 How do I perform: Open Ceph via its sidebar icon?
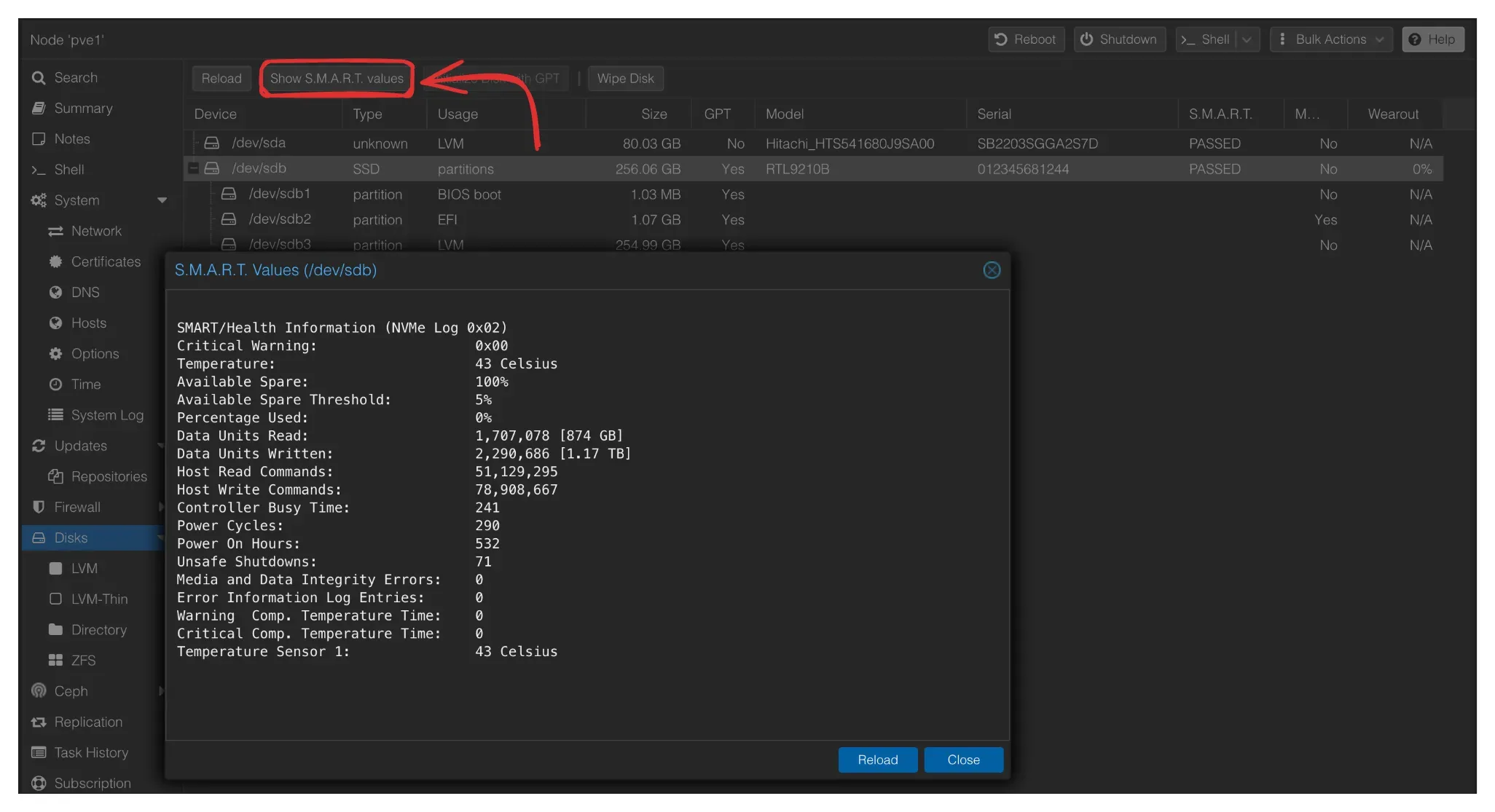[x=39, y=691]
